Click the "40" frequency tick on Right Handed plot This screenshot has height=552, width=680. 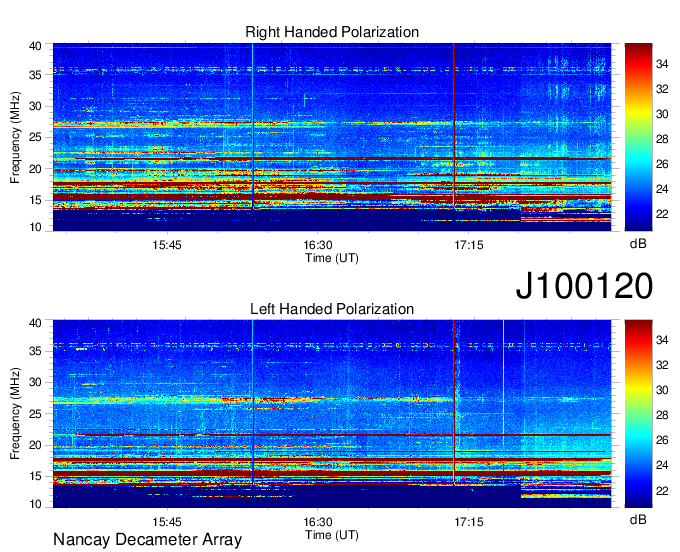(x=35, y=46)
